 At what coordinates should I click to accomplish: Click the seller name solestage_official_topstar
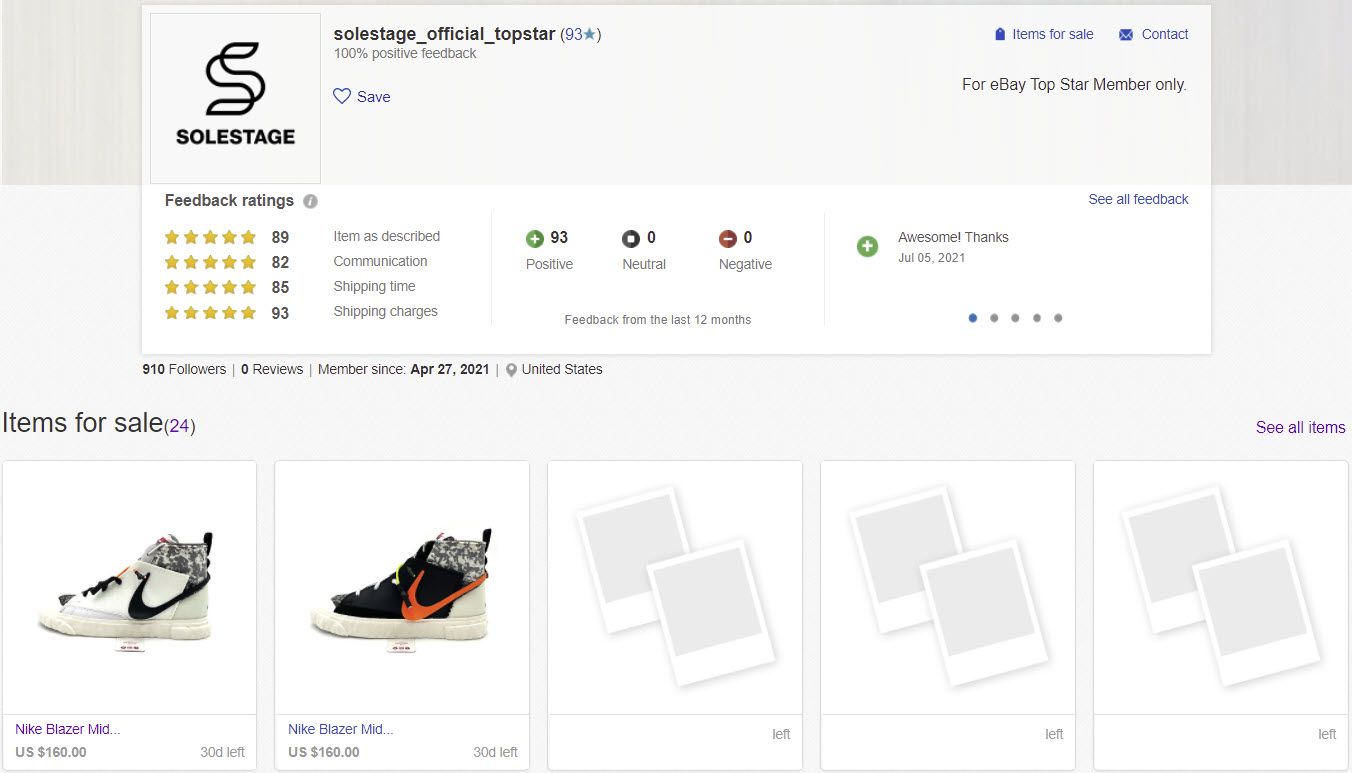tap(444, 34)
